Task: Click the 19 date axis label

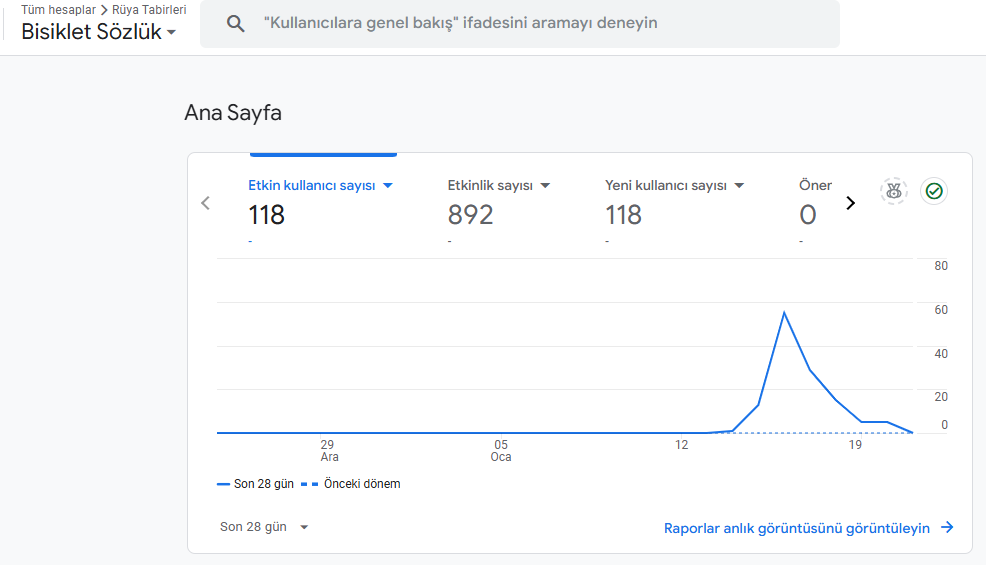Action: pos(855,445)
